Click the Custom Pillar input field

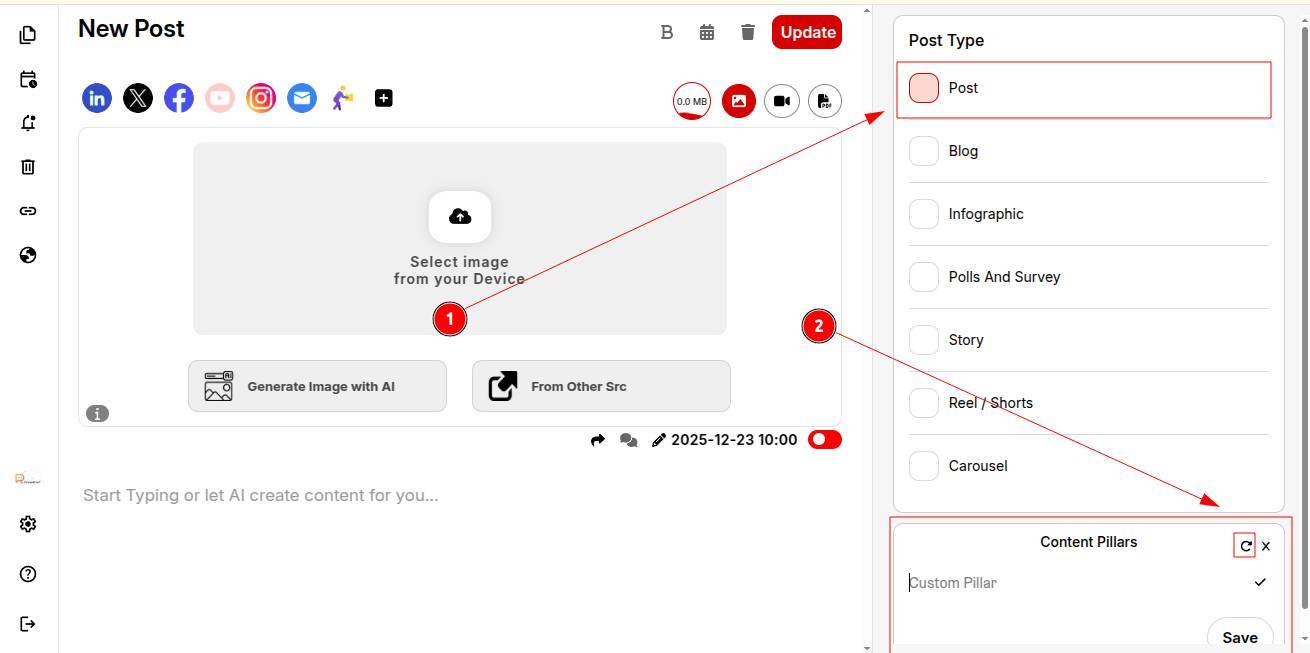1070,583
